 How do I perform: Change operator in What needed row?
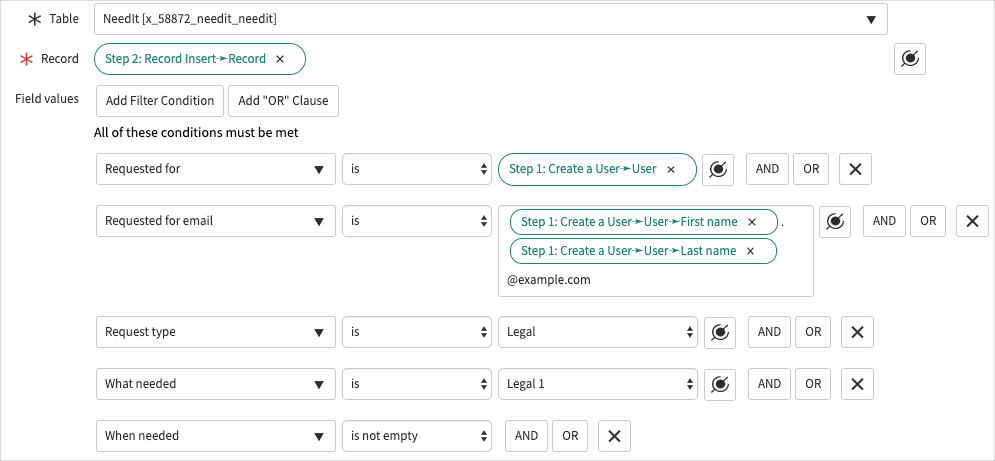pyautogui.click(x=417, y=385)
